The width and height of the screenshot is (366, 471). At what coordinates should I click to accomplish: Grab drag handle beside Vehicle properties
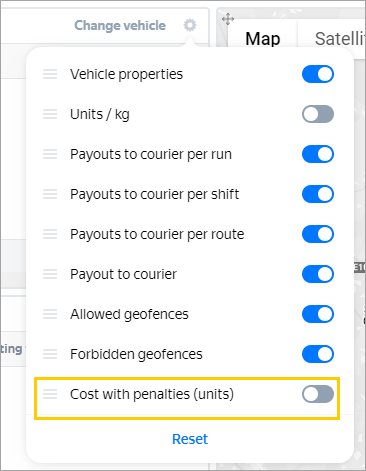point(50,74)
